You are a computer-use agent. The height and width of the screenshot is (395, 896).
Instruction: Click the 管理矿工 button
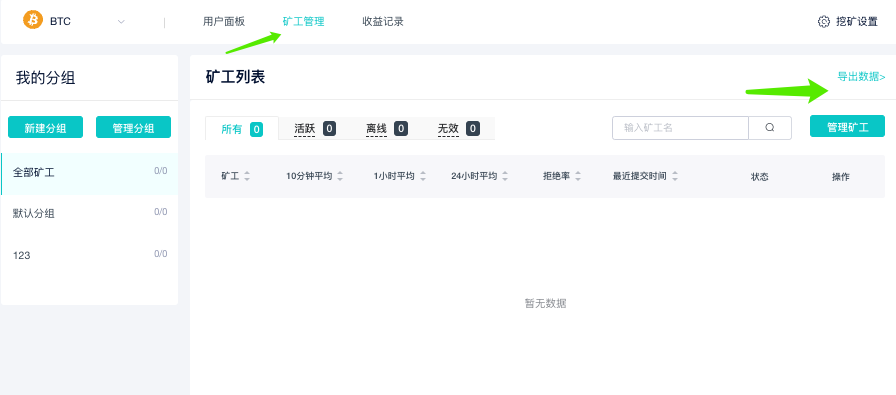pos(847,126)
